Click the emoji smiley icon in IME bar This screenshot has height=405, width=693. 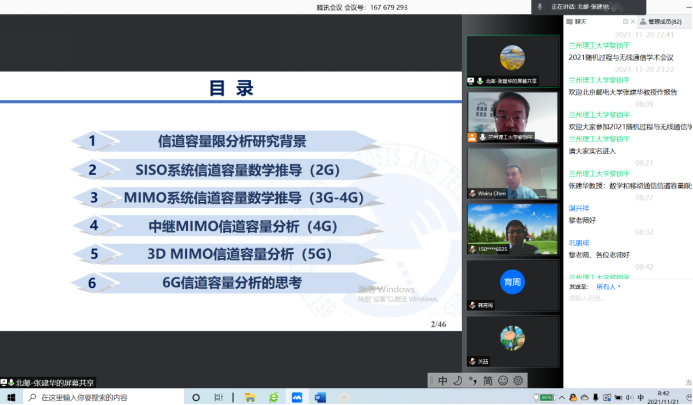503,381
